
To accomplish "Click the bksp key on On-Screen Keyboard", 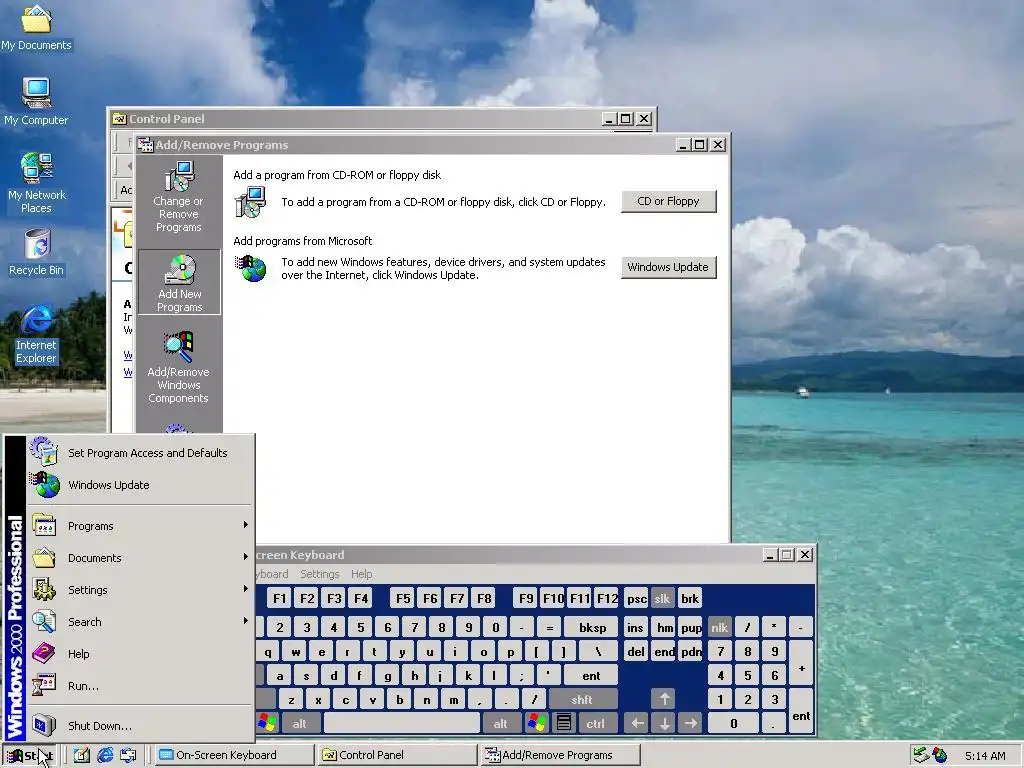I will tap(592, 628).
